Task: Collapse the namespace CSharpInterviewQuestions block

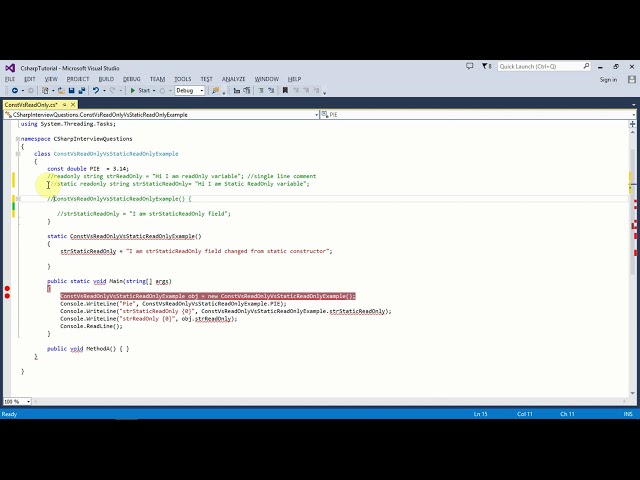Action: pos(18,139)
